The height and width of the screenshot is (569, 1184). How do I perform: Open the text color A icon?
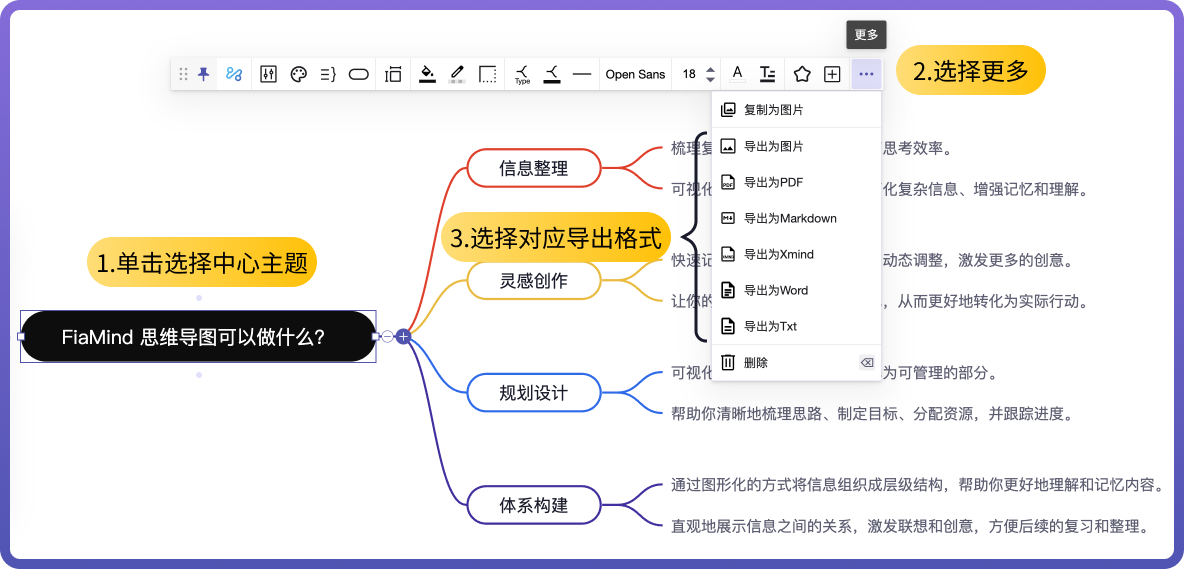738,74
